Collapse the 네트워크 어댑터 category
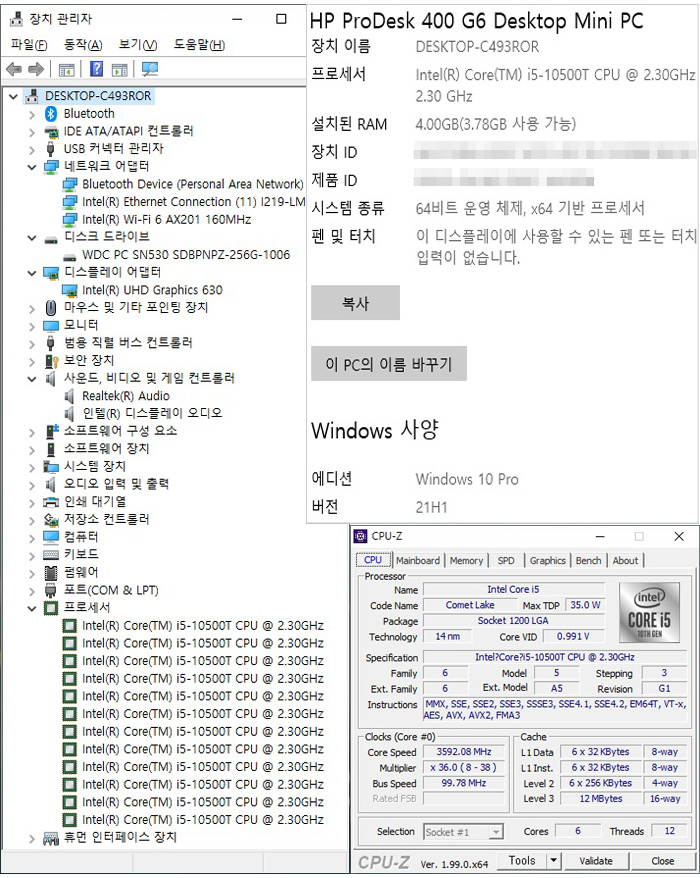700x878 pixels. coord(32,167)
